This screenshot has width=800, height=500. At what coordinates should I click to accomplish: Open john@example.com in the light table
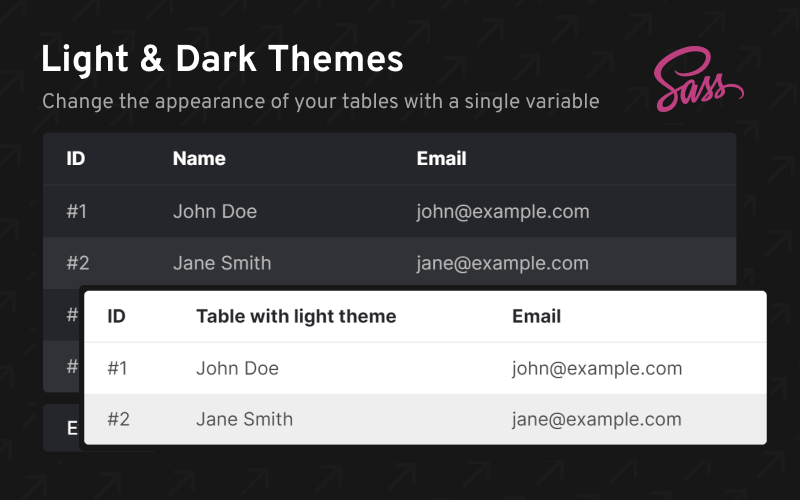(597, 368)
